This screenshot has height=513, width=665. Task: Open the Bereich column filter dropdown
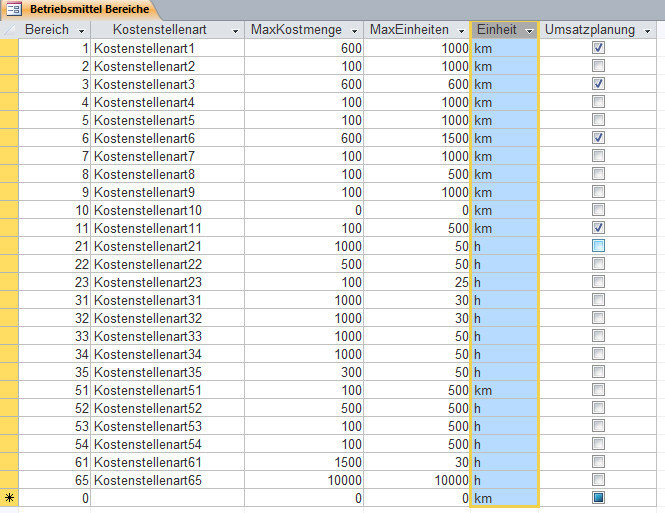coord(81,31)
